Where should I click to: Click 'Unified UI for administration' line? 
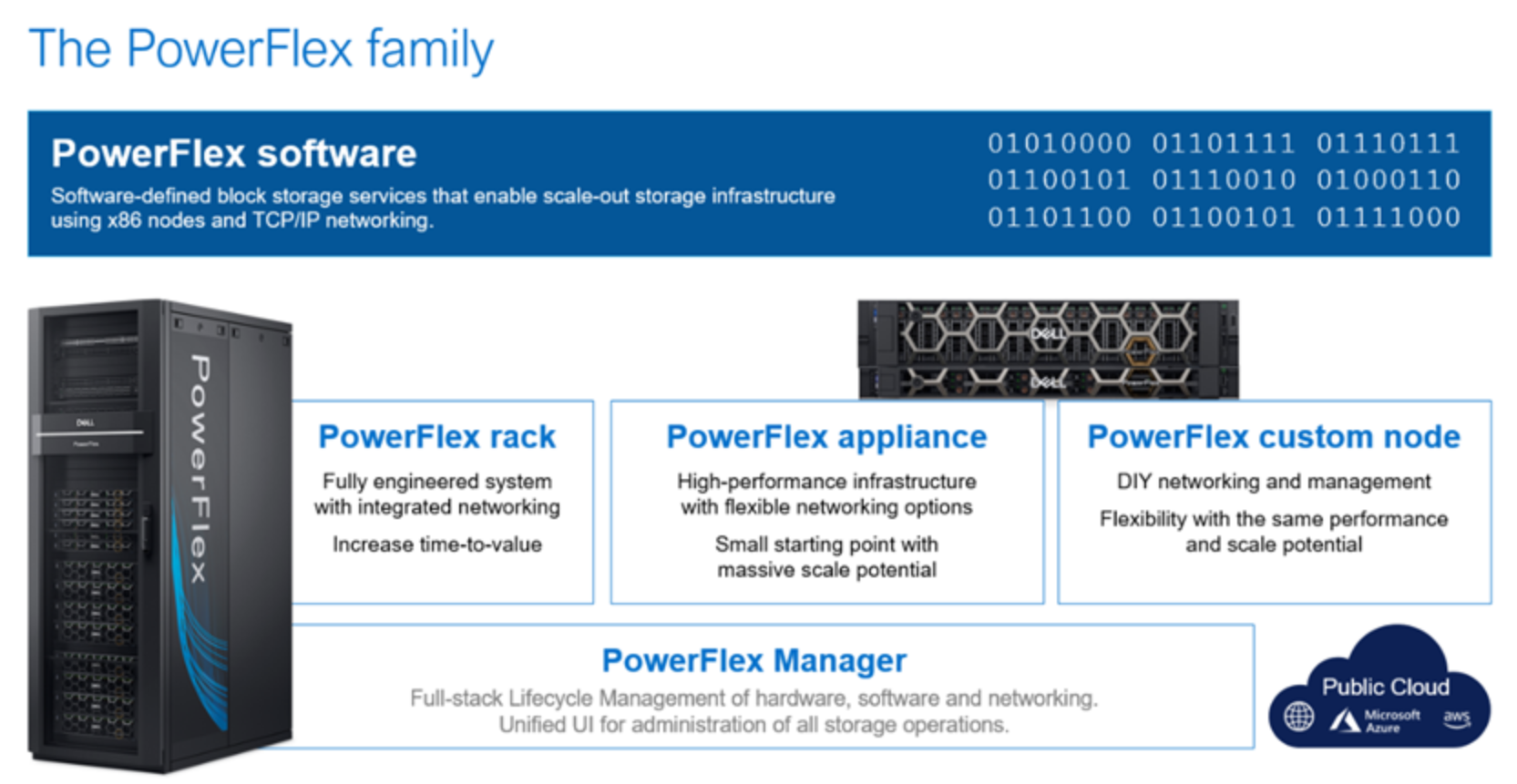tap(754, 725)
